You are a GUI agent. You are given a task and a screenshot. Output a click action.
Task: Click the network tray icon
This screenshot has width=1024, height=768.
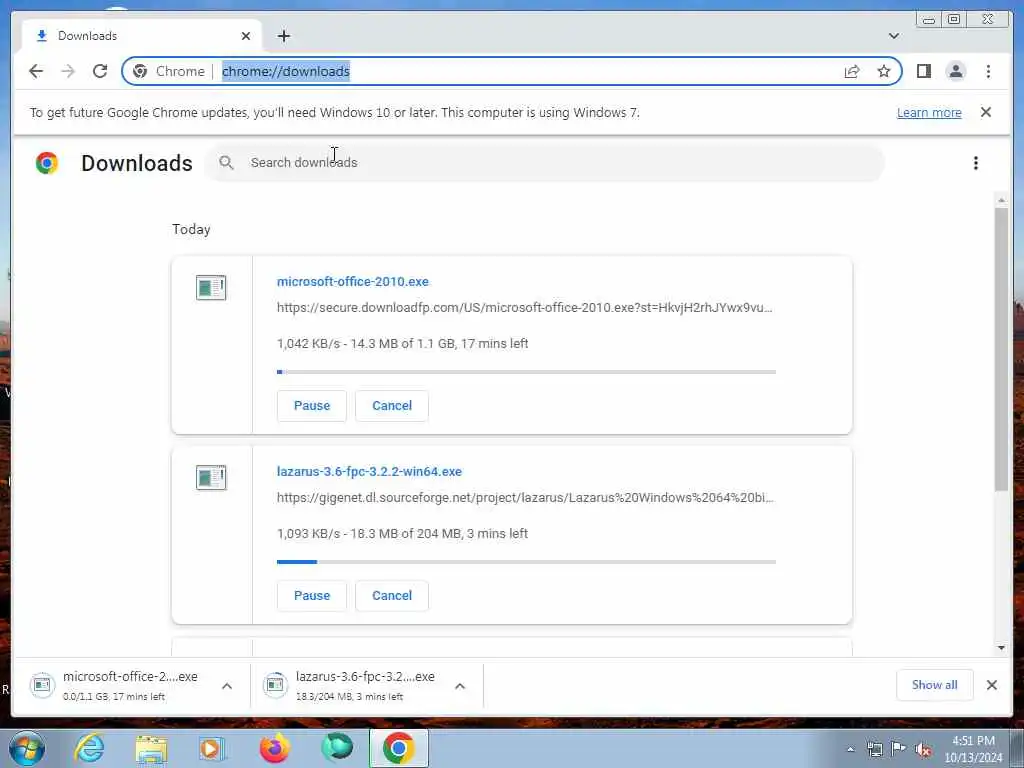[x=874, y=749]
